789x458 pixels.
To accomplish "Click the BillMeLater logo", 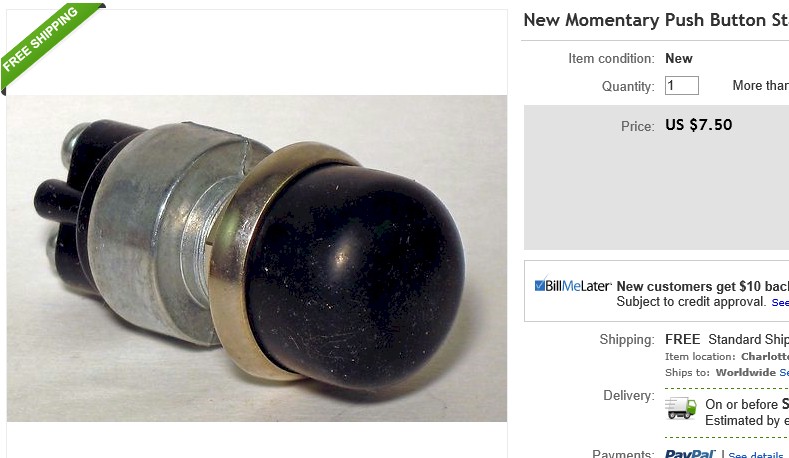I will tap(573, 286).
